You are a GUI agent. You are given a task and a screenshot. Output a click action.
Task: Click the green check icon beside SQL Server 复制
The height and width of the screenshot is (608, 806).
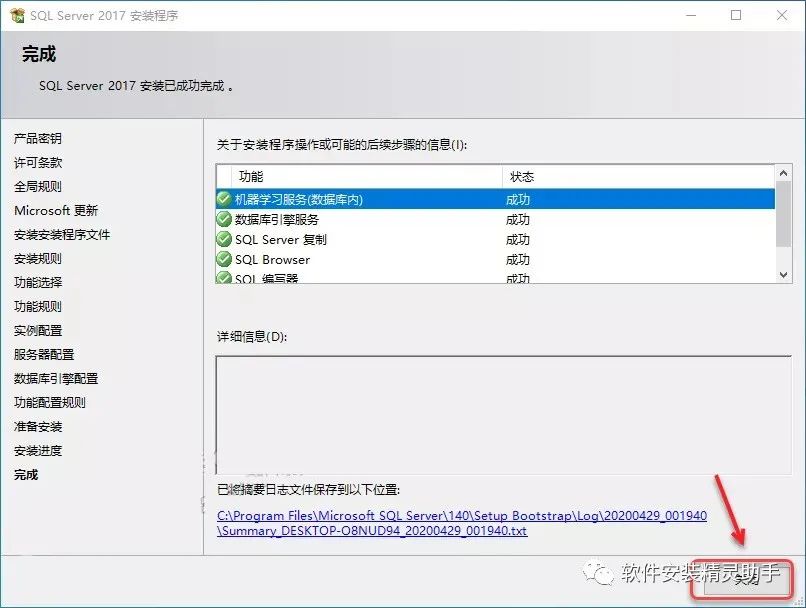tap(224, 239)
